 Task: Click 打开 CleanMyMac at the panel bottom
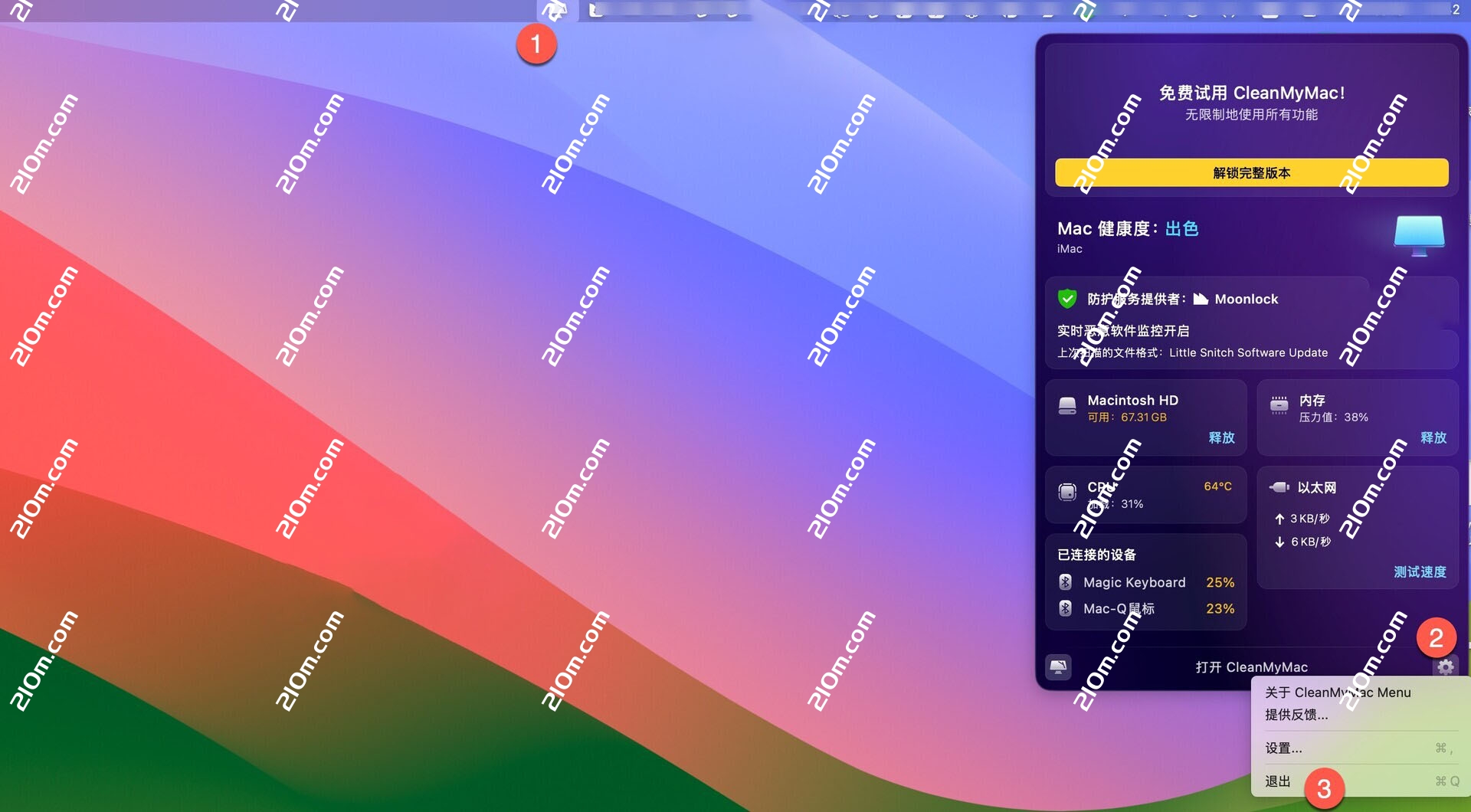click(1253, 667)
